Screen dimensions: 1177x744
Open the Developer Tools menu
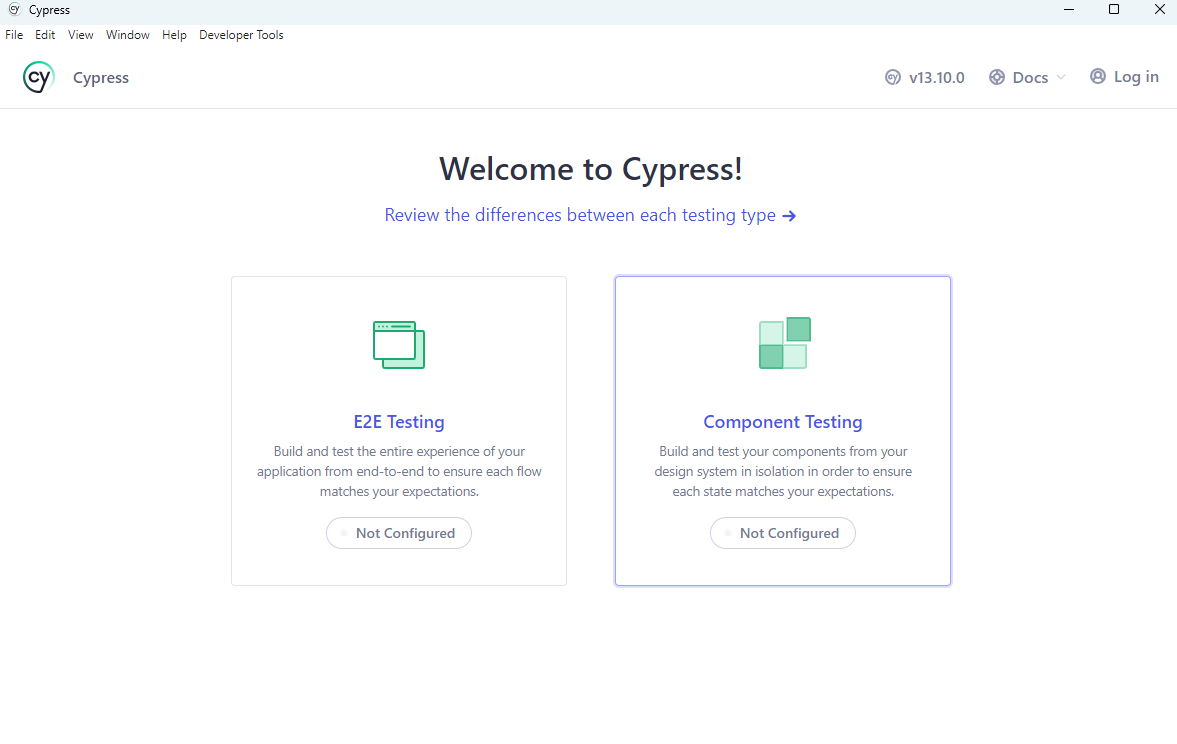tap(241, 34)
